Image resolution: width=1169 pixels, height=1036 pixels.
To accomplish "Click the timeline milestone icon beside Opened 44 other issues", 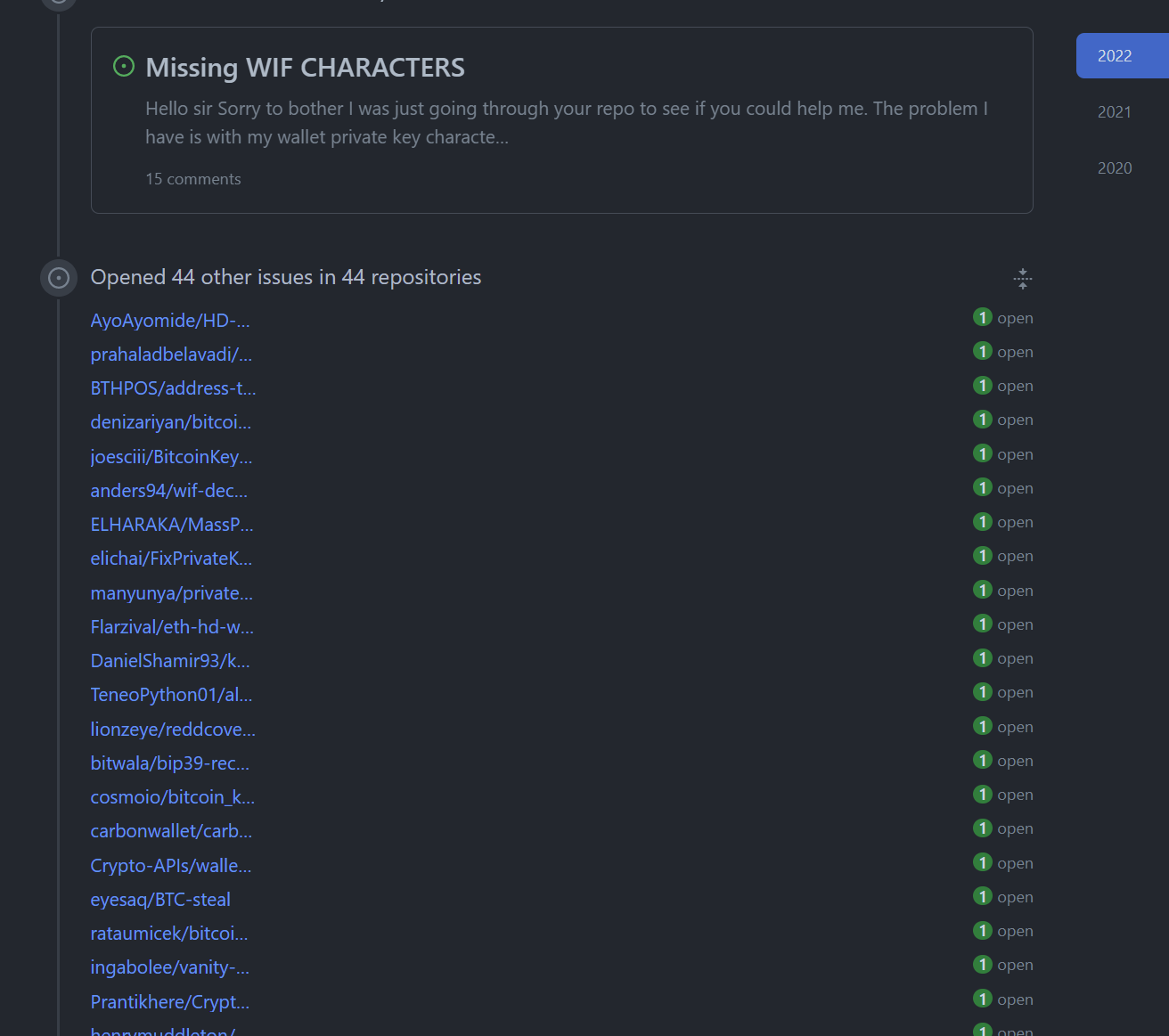I will (58, 278).
